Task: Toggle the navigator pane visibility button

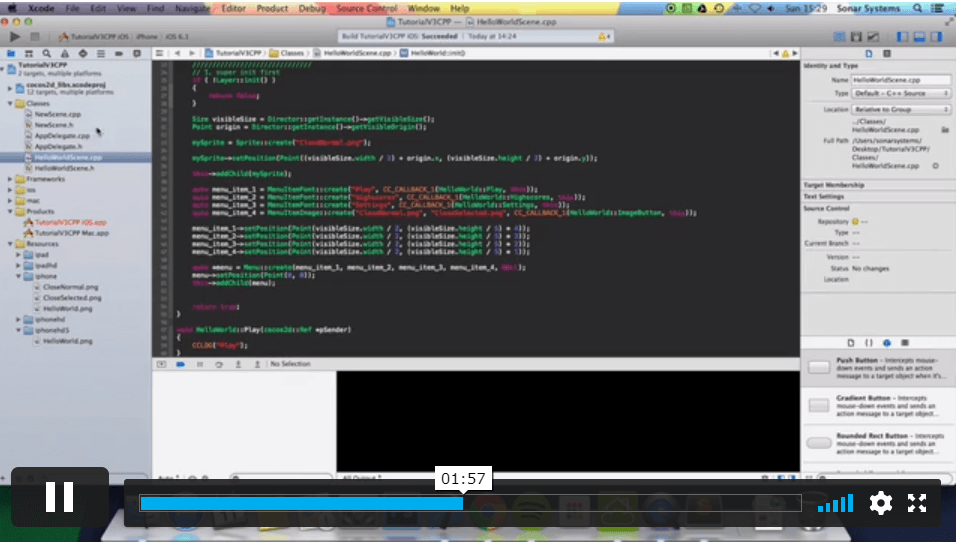Action: 902,37
